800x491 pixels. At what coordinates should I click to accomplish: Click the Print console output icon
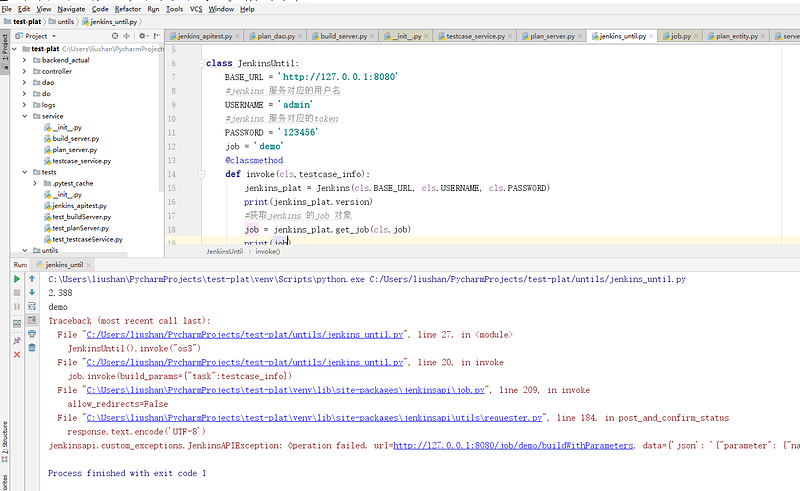point(32,334)
